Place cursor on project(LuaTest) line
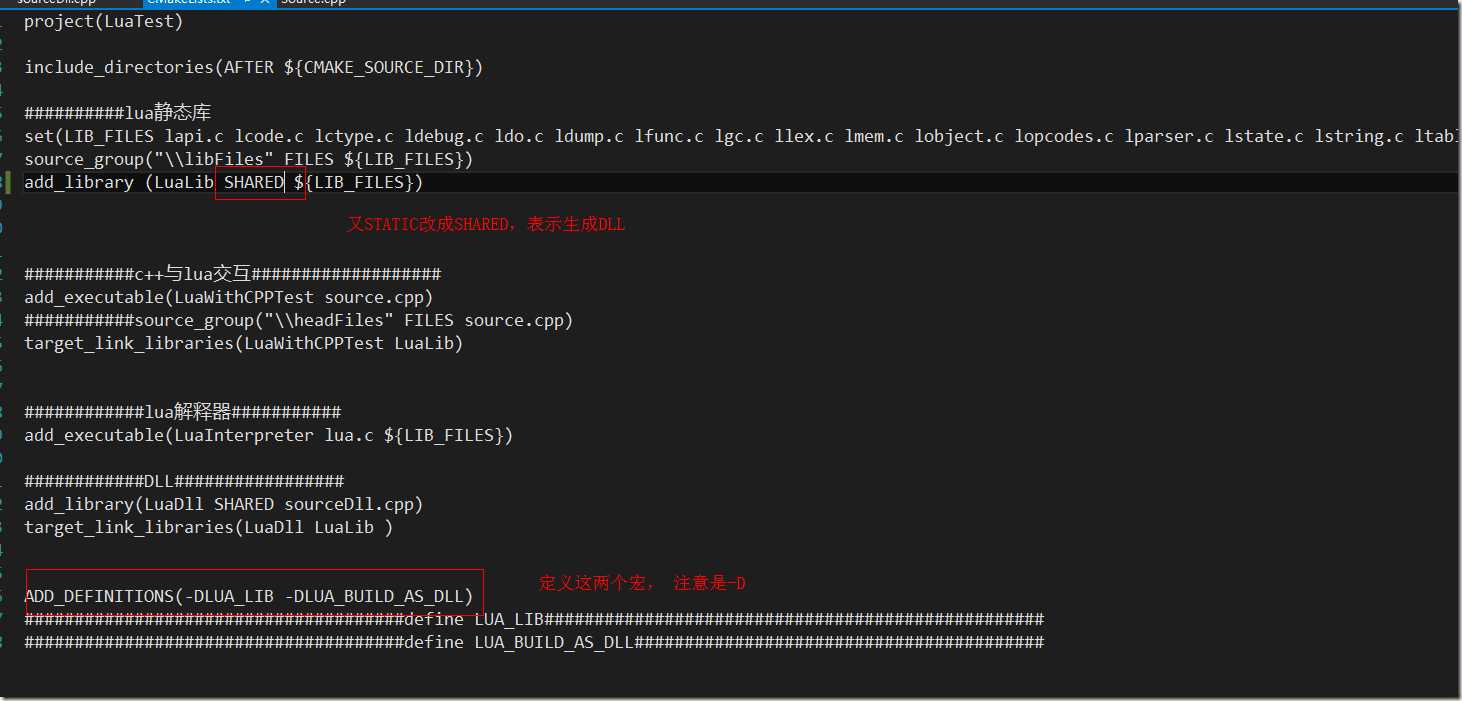Screen dimensions: 1462x701 [104, 21]
